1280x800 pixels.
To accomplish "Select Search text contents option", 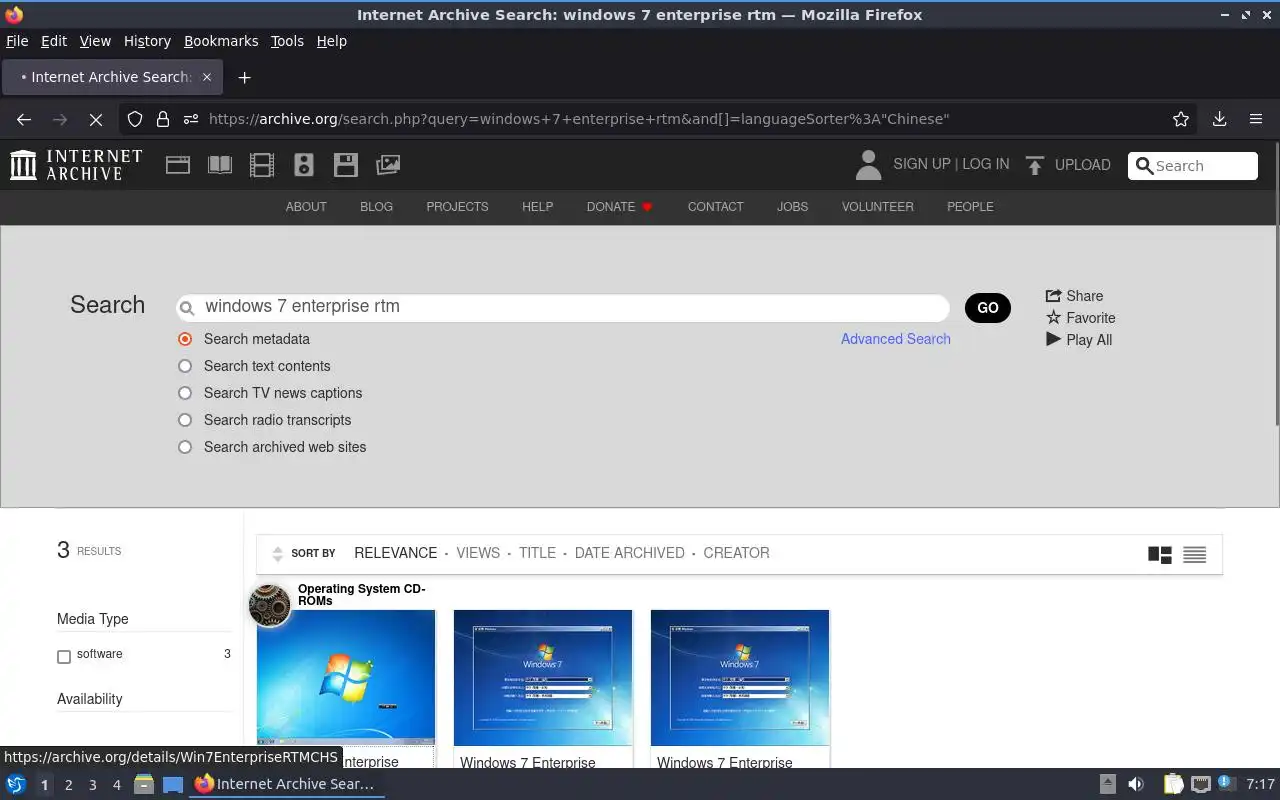I will [185, 366].
